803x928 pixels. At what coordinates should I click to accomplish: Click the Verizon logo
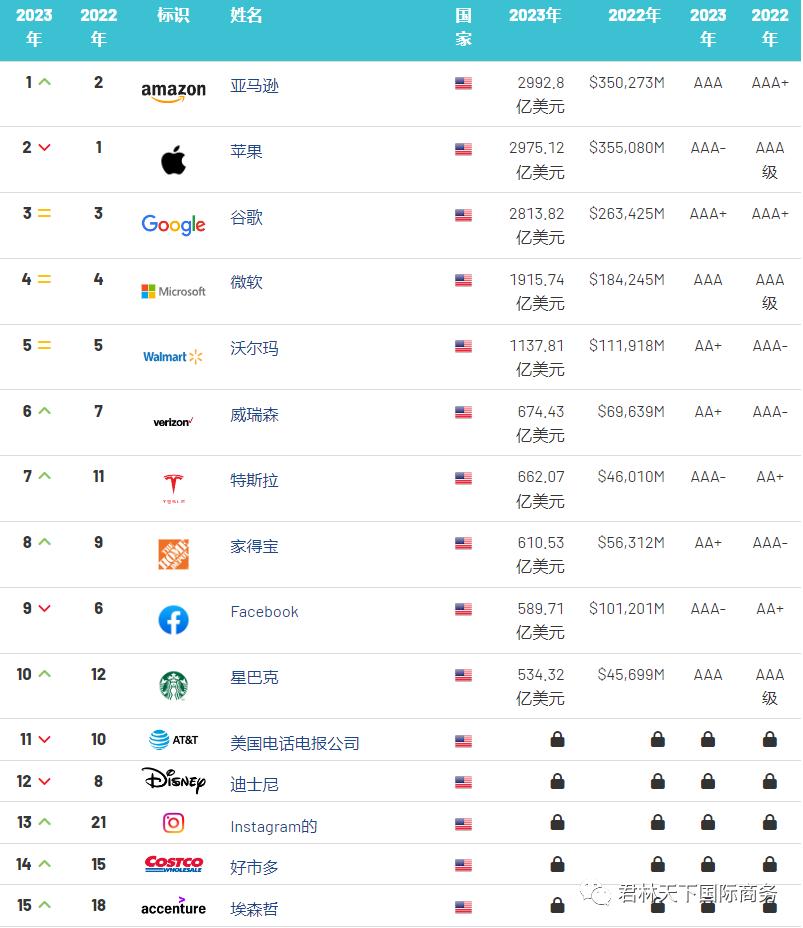click(x=172, y=422)
